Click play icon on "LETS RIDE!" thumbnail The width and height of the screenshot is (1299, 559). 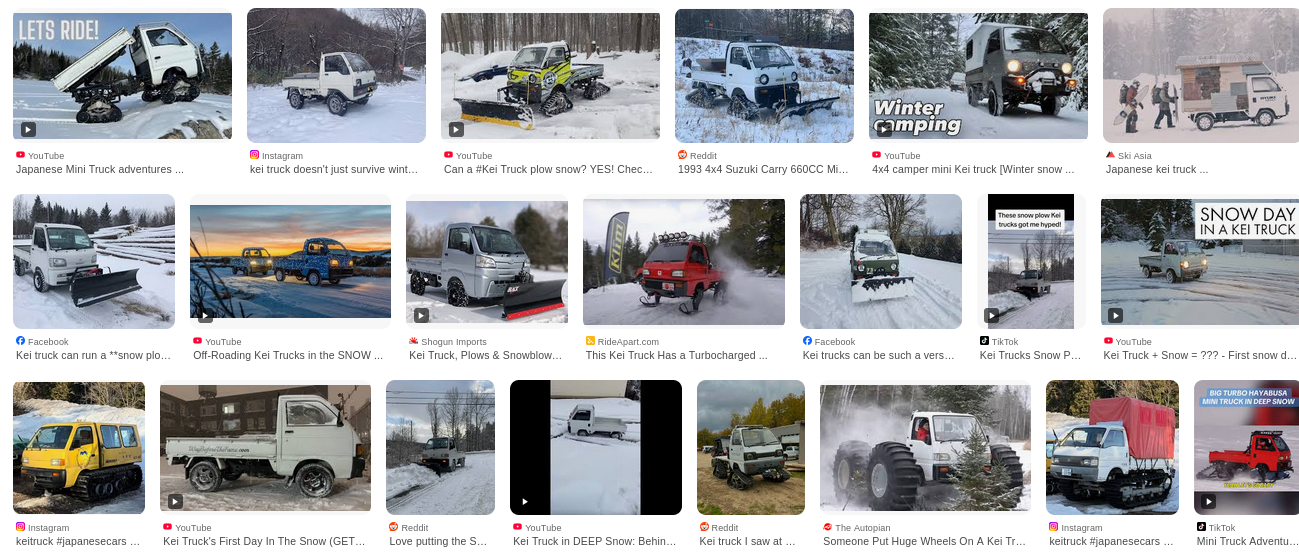(28, 129)
